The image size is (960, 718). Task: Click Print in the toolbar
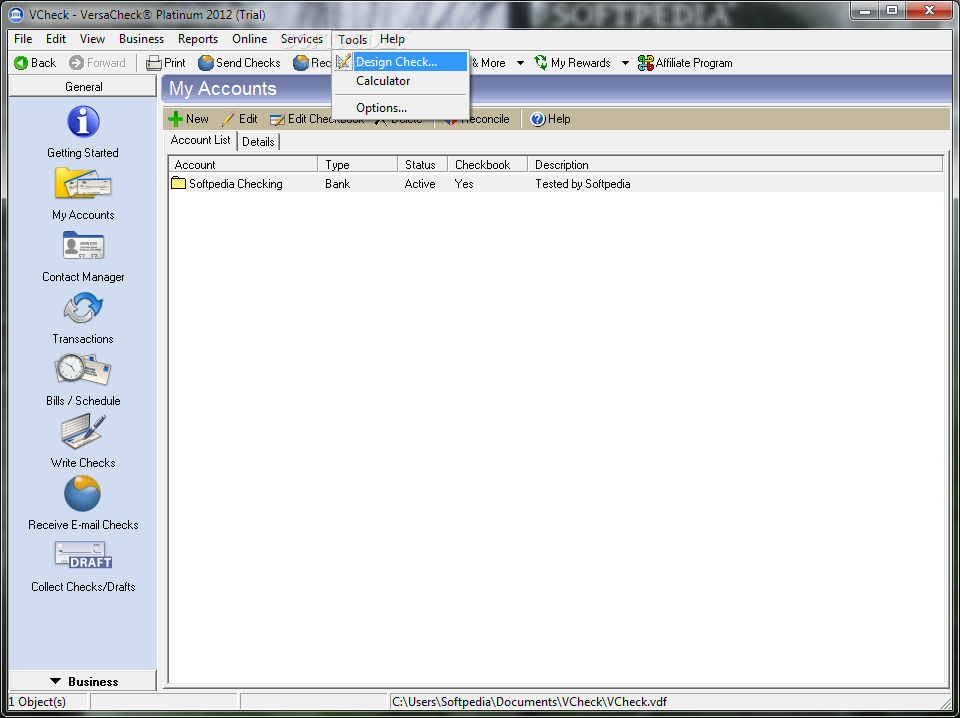166,62
